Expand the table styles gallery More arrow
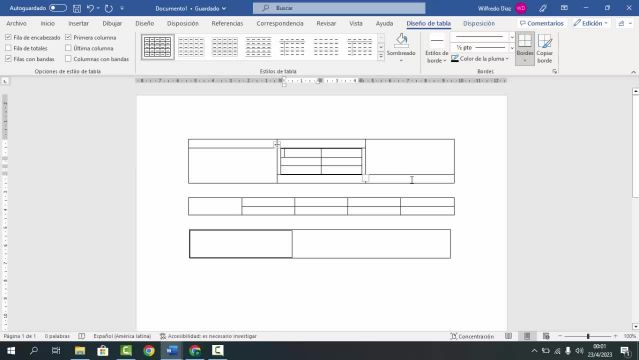This screenshot has width=639, height=360. 381,57
